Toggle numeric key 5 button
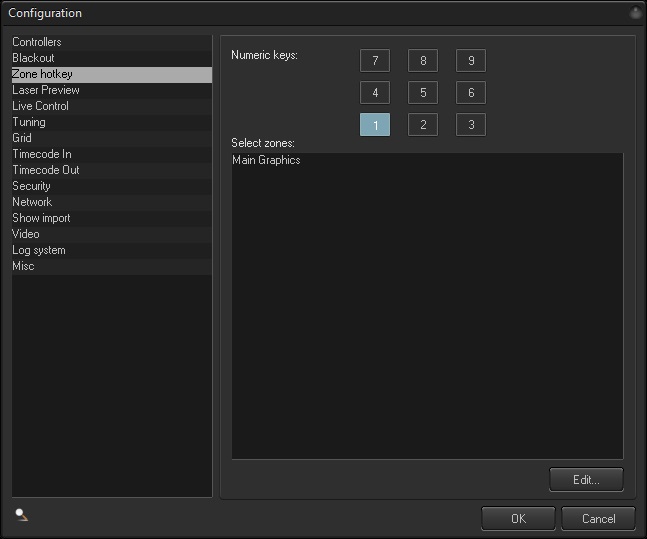 (x=422, y=93)
